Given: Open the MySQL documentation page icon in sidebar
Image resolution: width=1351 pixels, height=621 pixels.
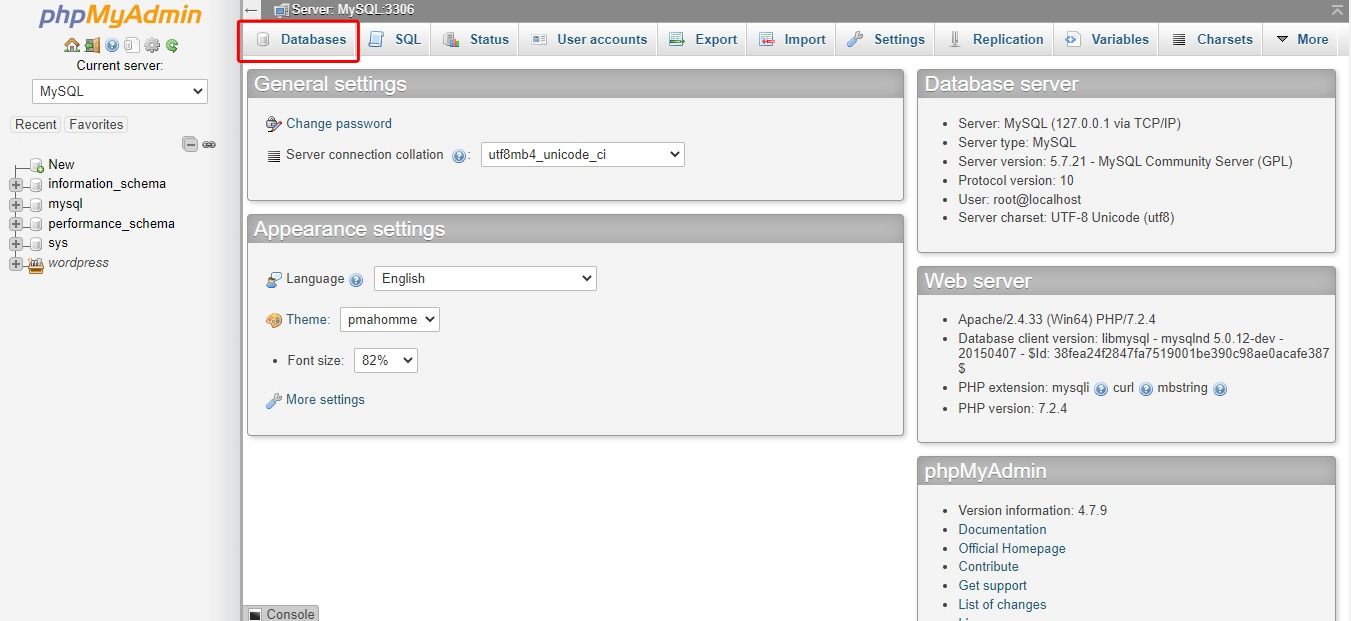Looking at the screenshot, I should (132, 45).
